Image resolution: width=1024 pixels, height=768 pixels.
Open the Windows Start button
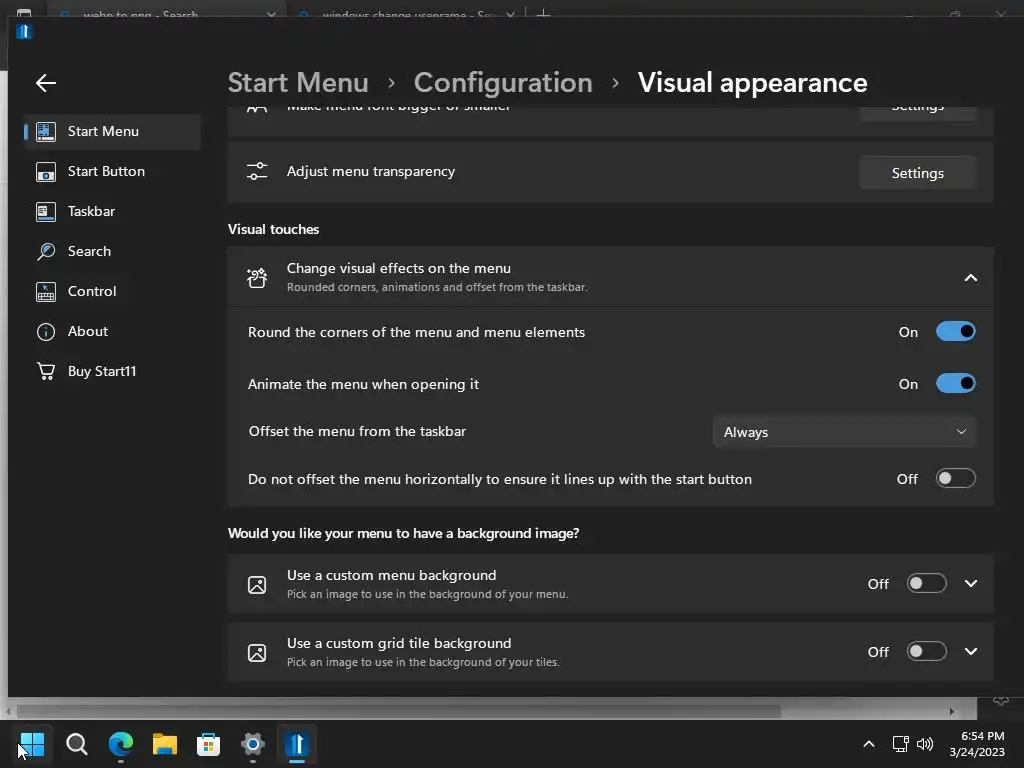pyautogui.click(x=32, y=744)
